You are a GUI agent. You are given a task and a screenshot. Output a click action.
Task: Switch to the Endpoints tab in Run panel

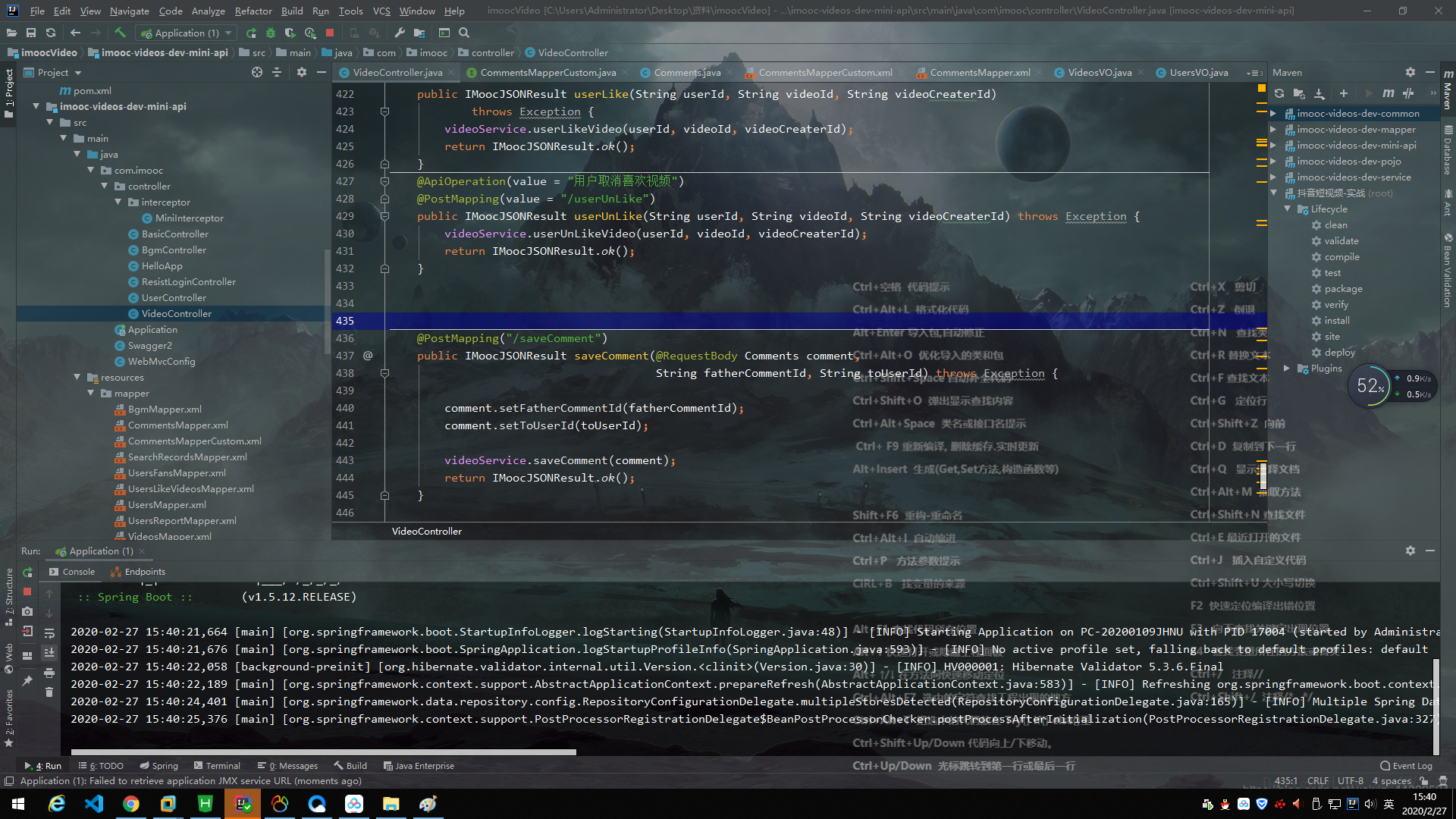[138, 572]
